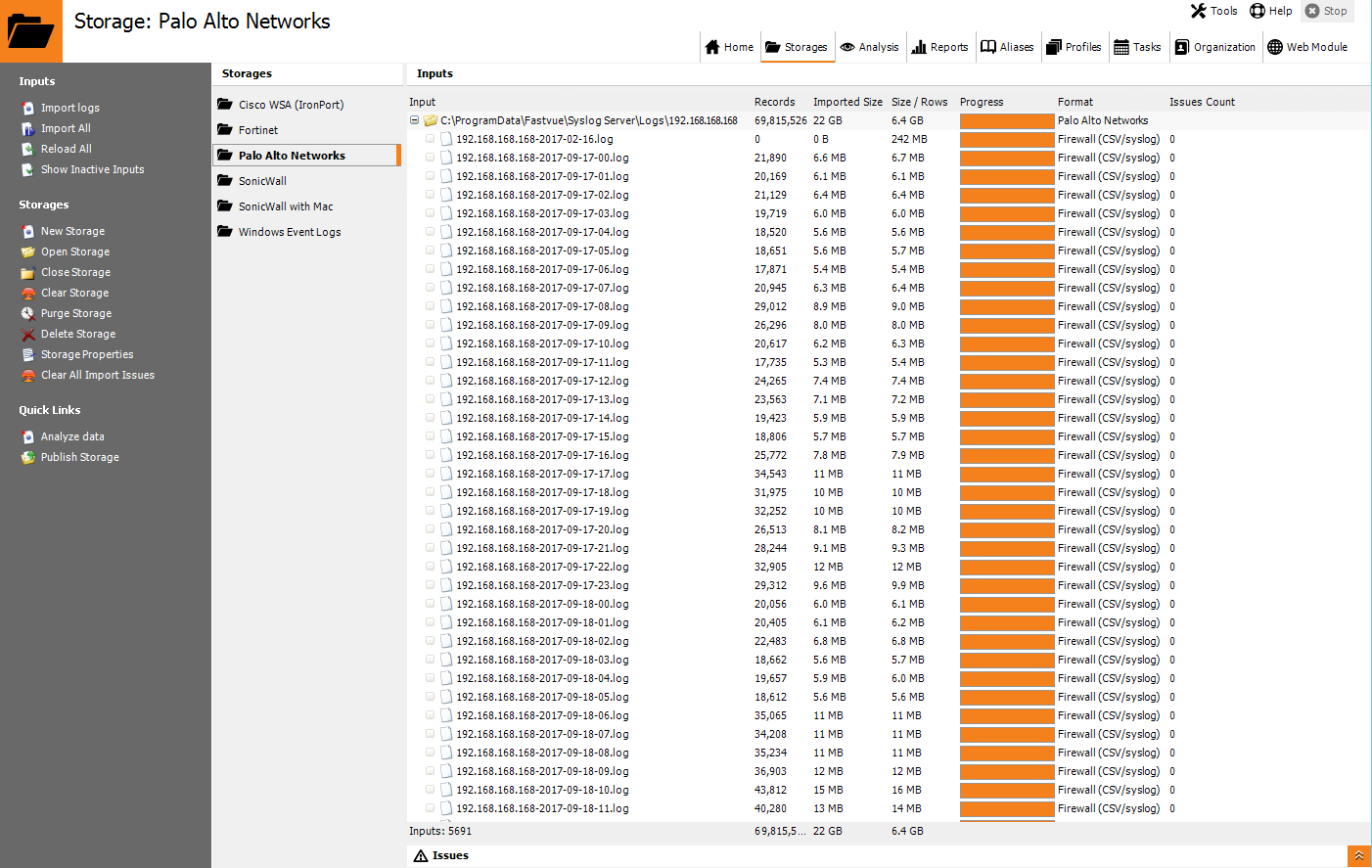The width and height of the screenshot is (1372, 868).
Task: Click the Purge Storage link
Action: [x=76, y=313]
